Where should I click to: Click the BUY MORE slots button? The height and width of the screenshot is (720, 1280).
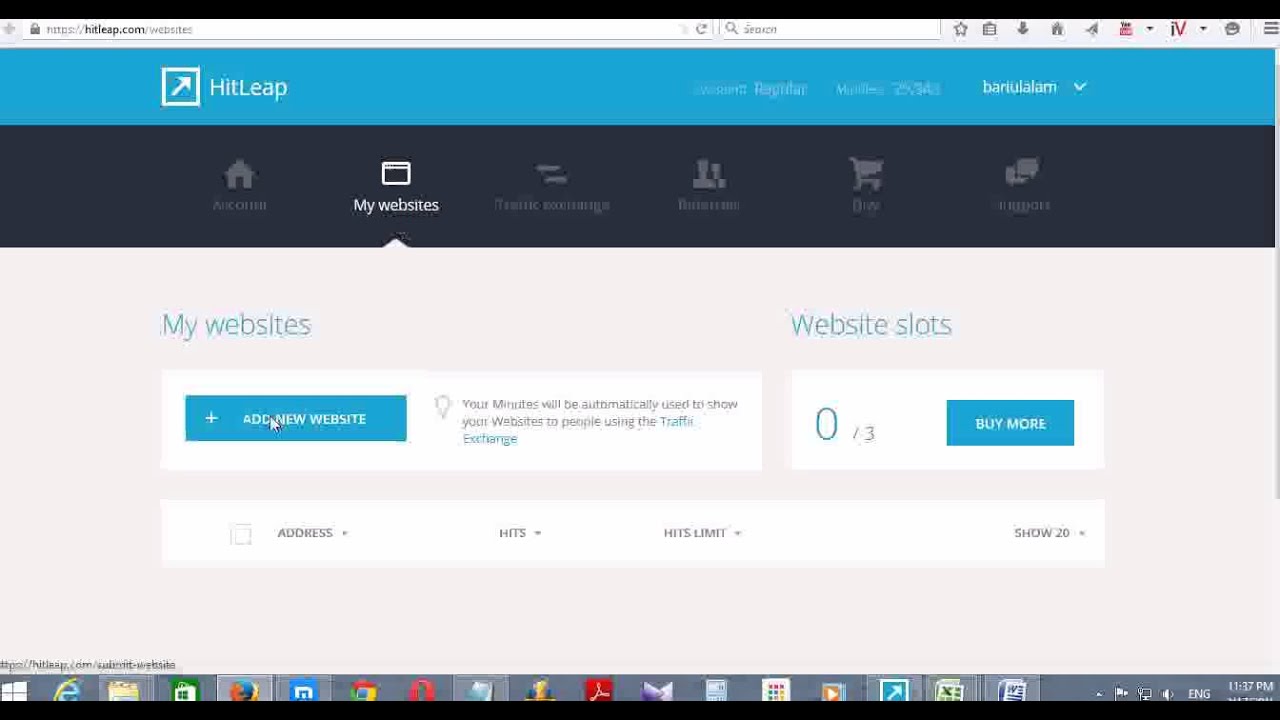point(1010,423)
